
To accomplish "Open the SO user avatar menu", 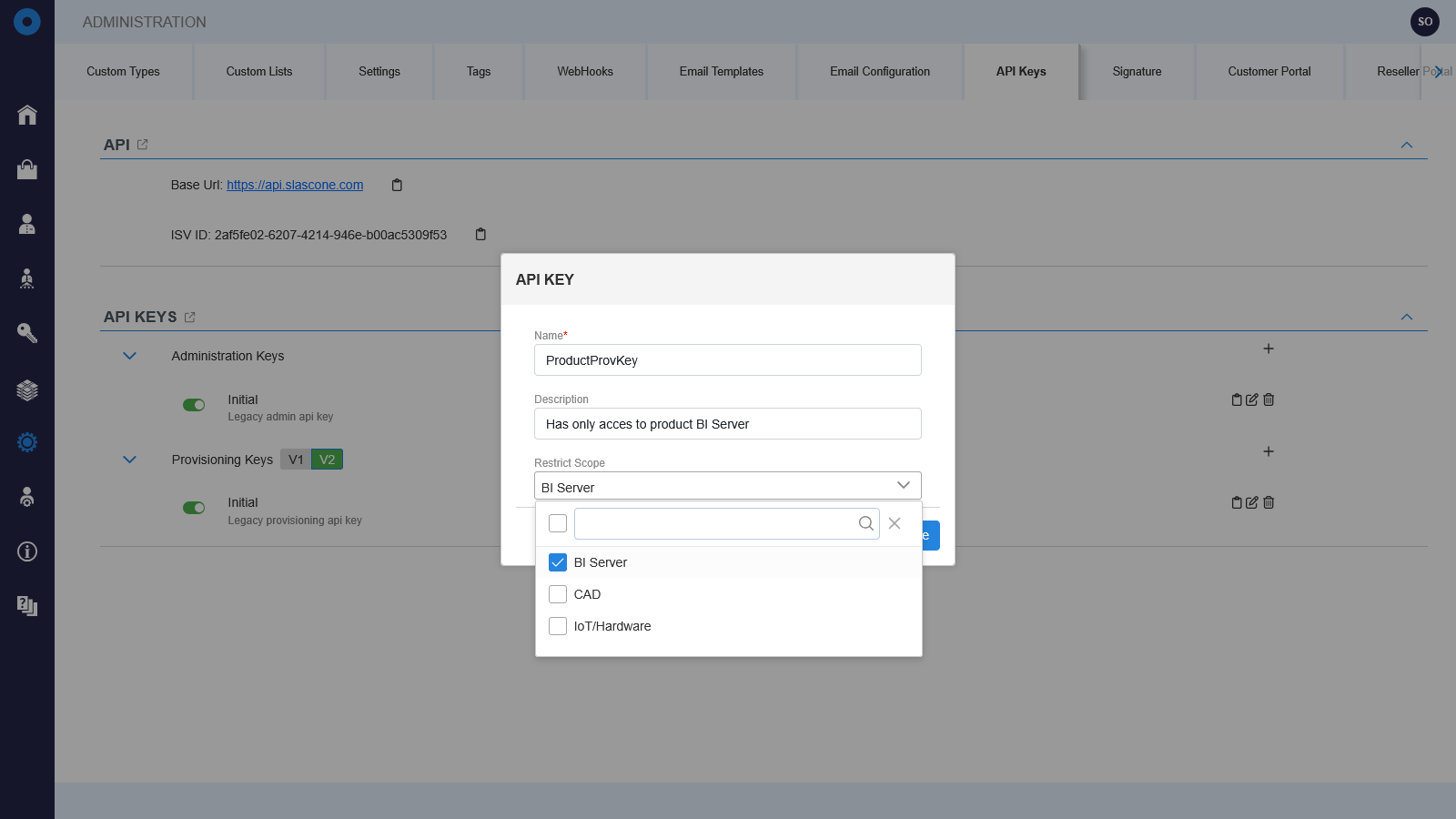I will pyautogui.click(x=1425, y=22).
